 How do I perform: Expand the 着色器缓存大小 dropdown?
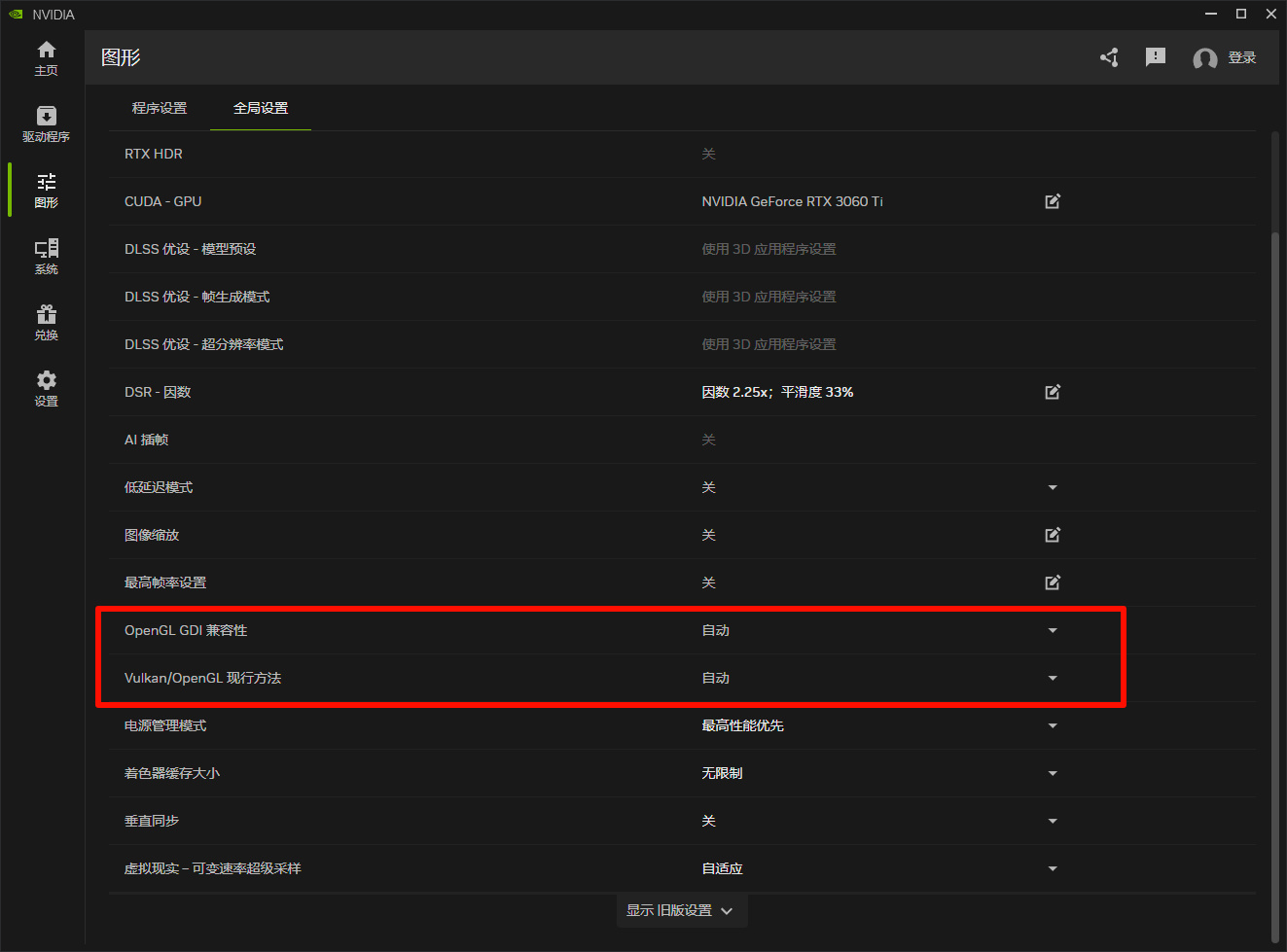point(1053,773)
